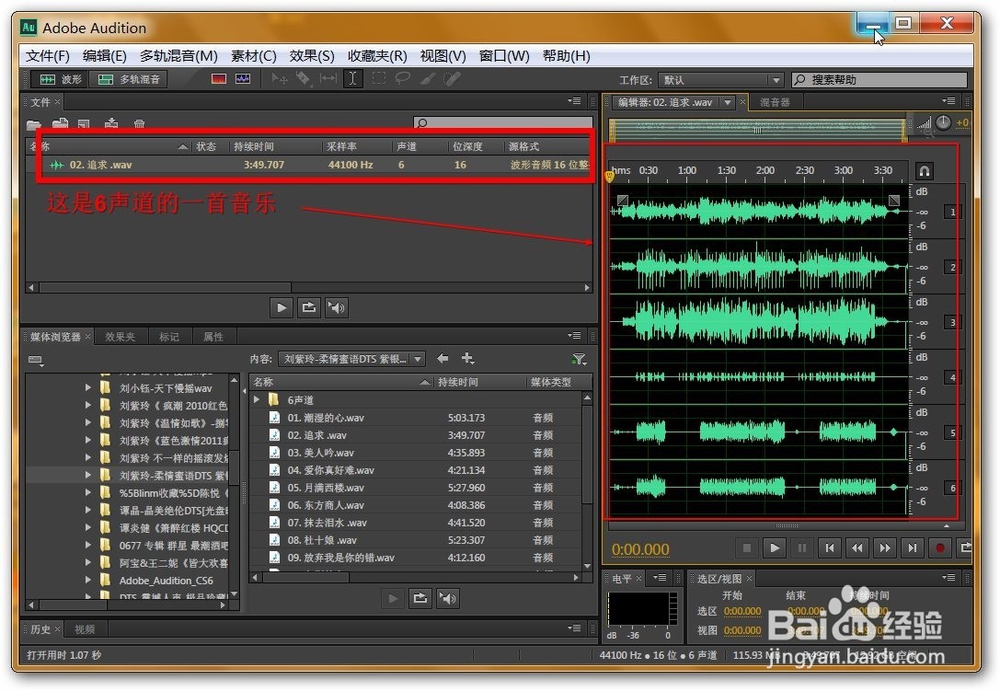Select the Spot Healing Brush tool
1000x691 pixels.
pyautogui.click(x=452, y=79)
